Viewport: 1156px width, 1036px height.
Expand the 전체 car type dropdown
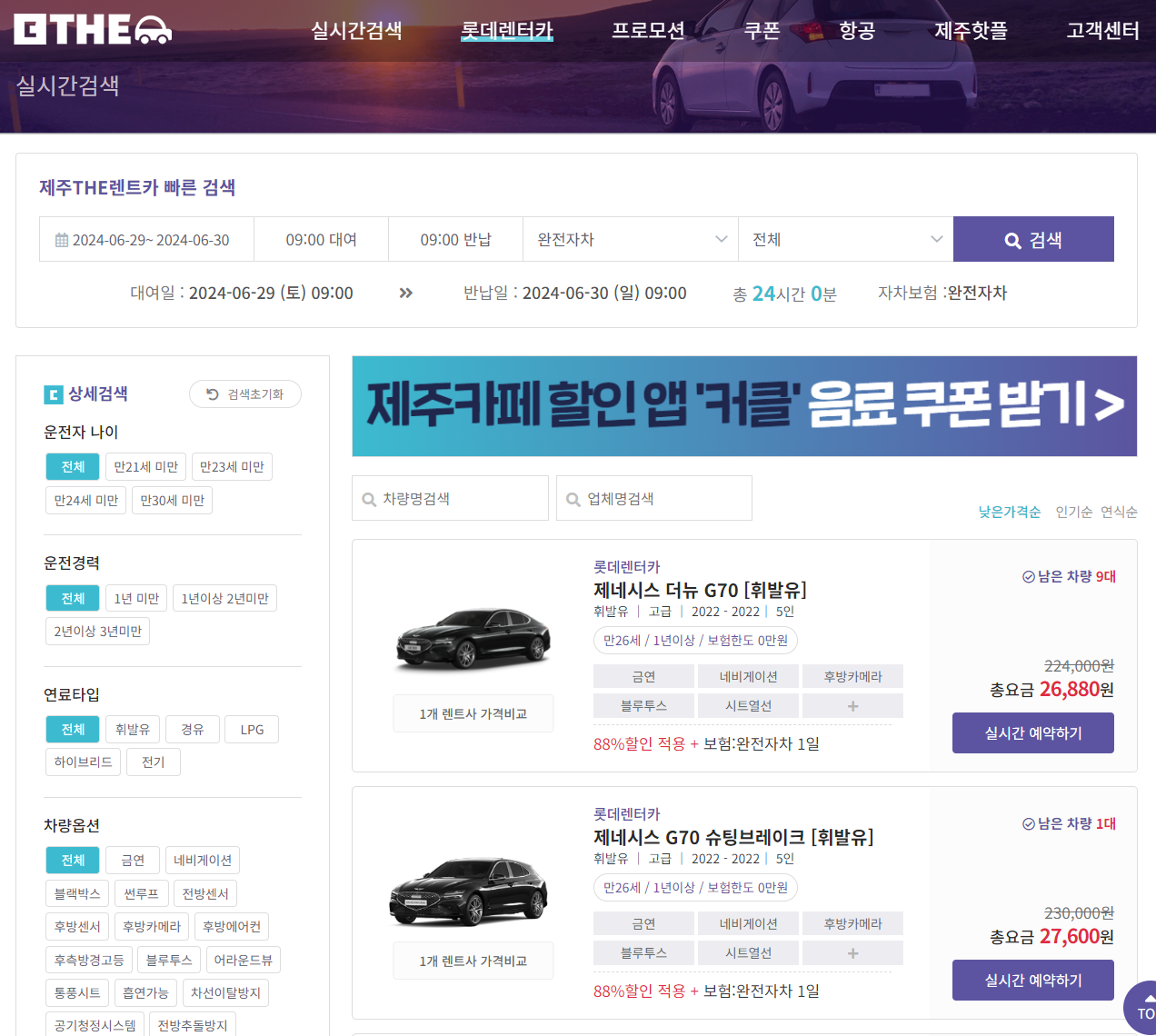click(846, 239)
